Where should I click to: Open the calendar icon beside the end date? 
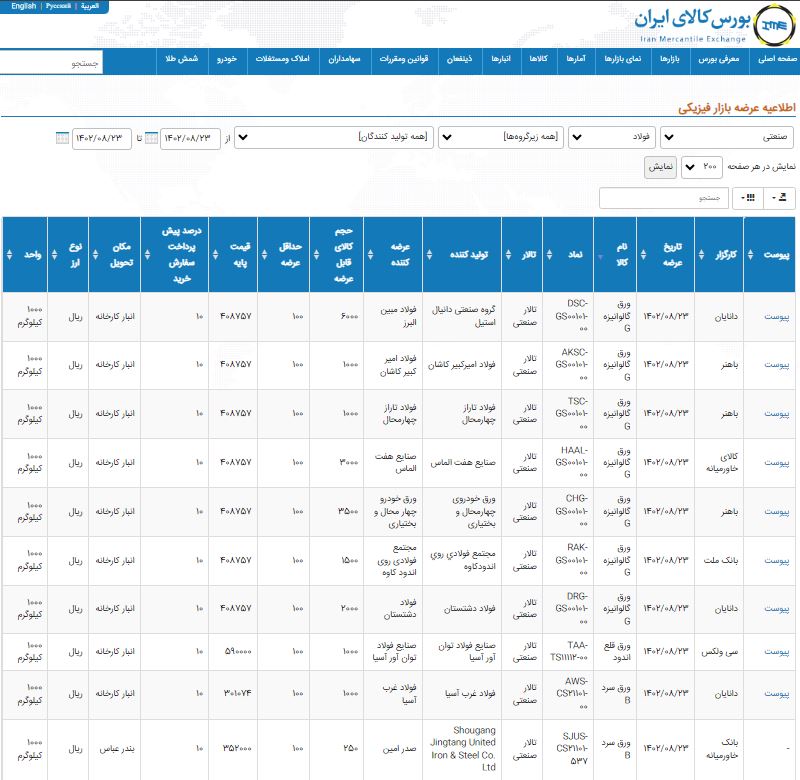pyautogui.click(x=62, y=138)
